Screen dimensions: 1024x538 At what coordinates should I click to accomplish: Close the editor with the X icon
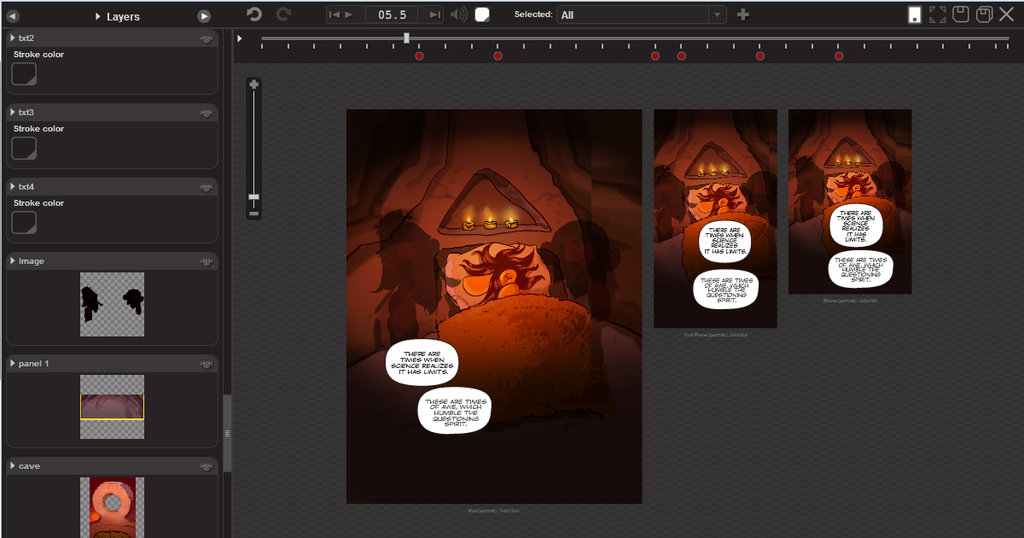coord(1006,14)
